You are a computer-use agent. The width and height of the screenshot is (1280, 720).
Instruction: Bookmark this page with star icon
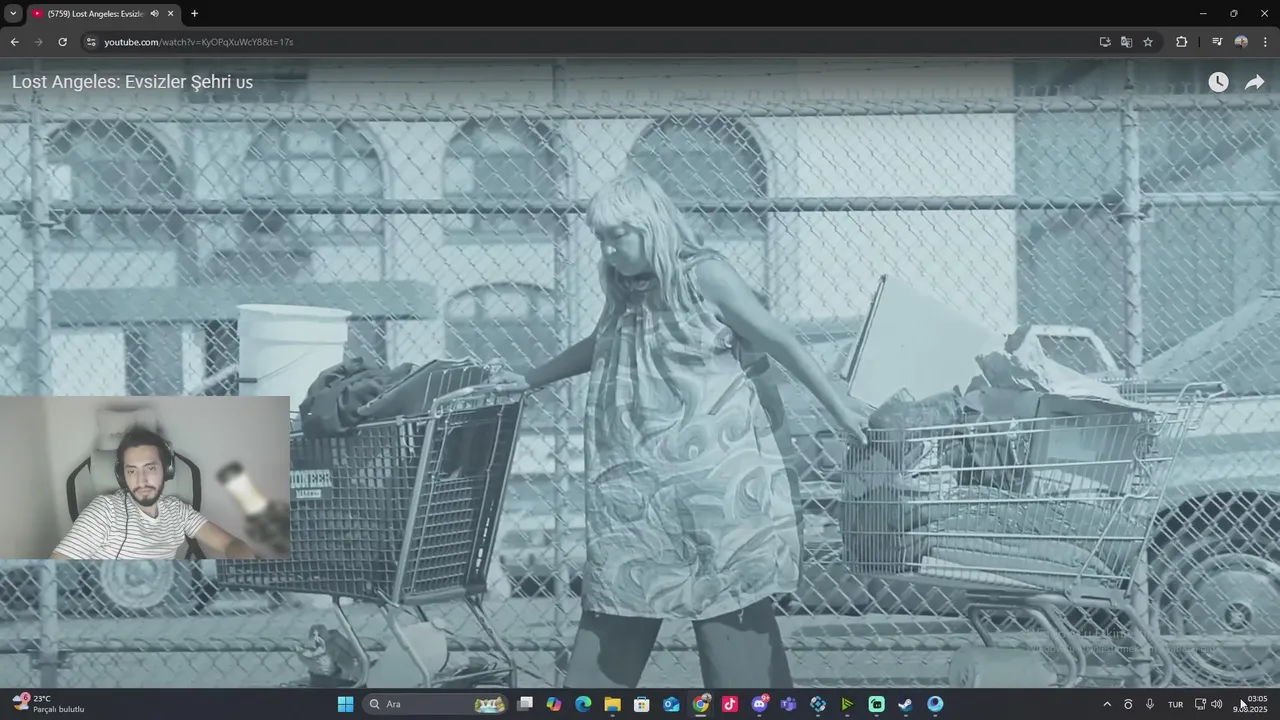(1148, 42)
